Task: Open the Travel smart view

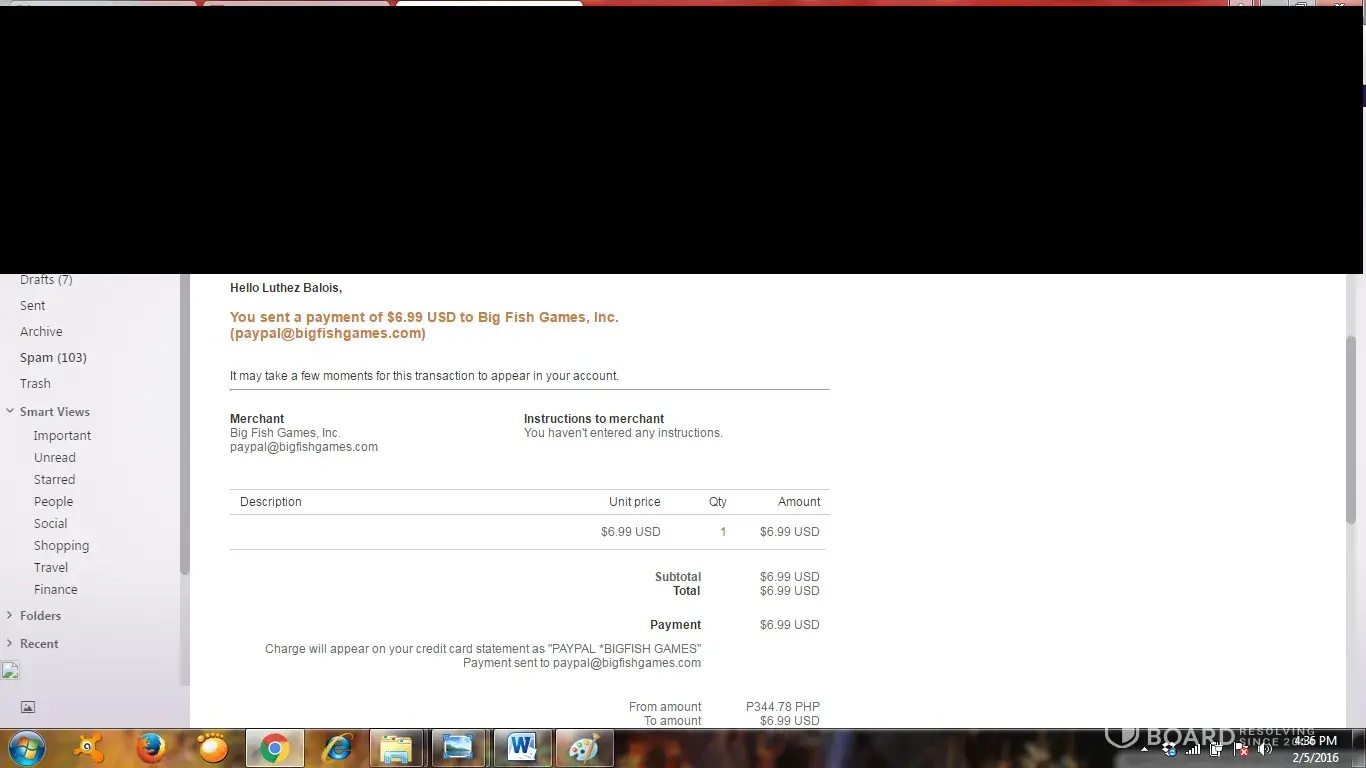Action: point(51,568)
